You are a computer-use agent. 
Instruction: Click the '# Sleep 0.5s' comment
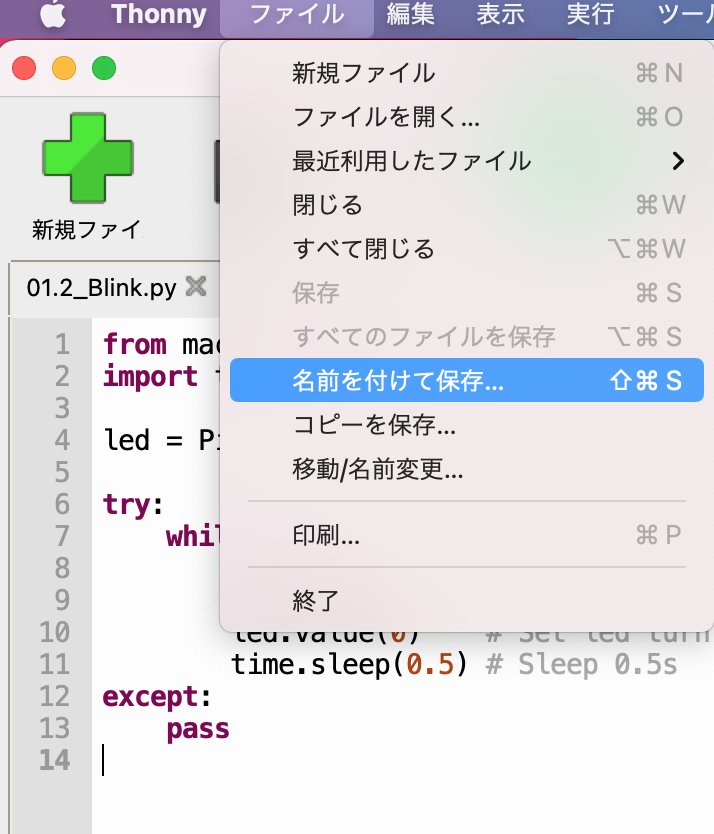tap(582, 664)
